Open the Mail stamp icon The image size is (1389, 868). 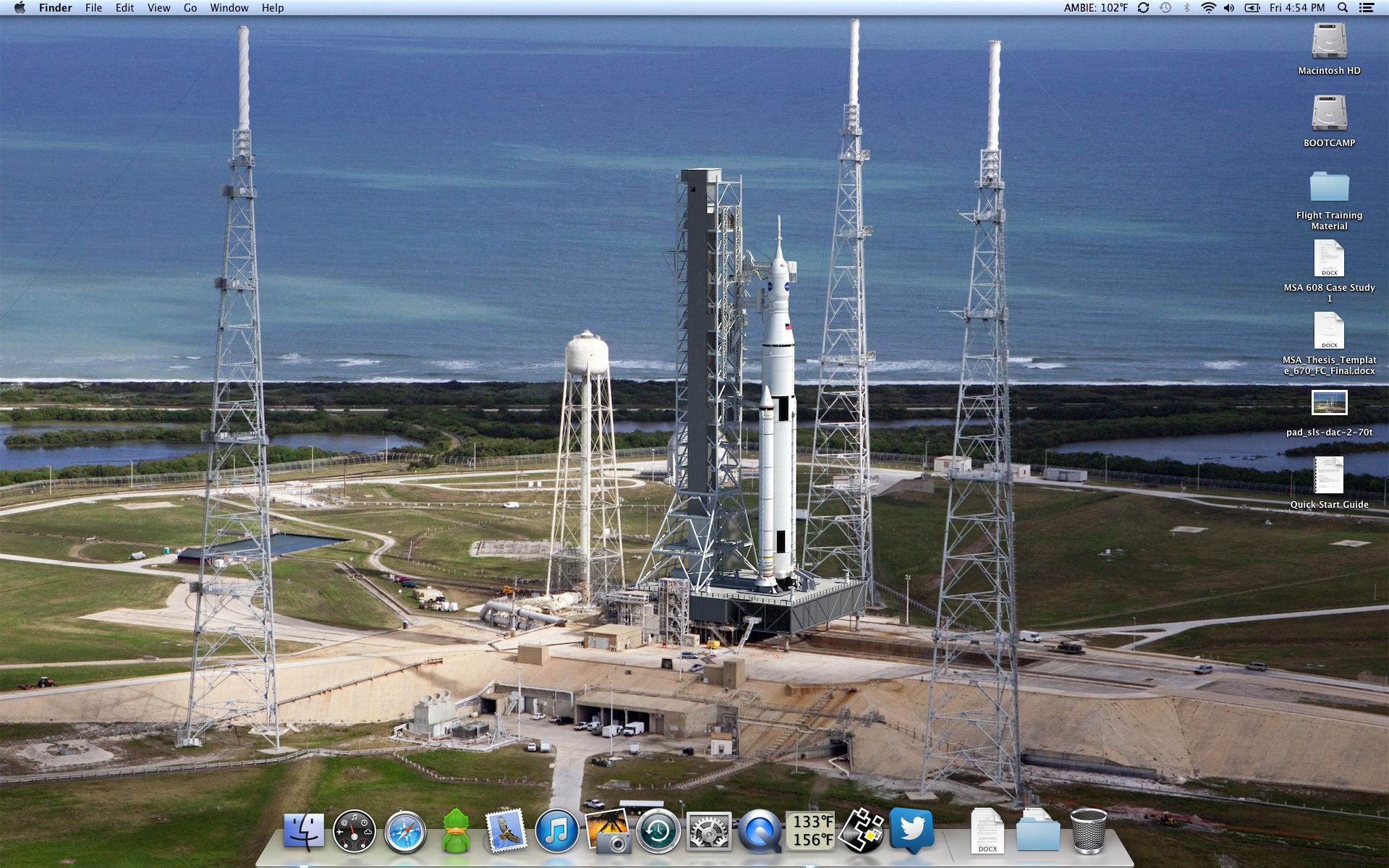[x=506, y=832]
